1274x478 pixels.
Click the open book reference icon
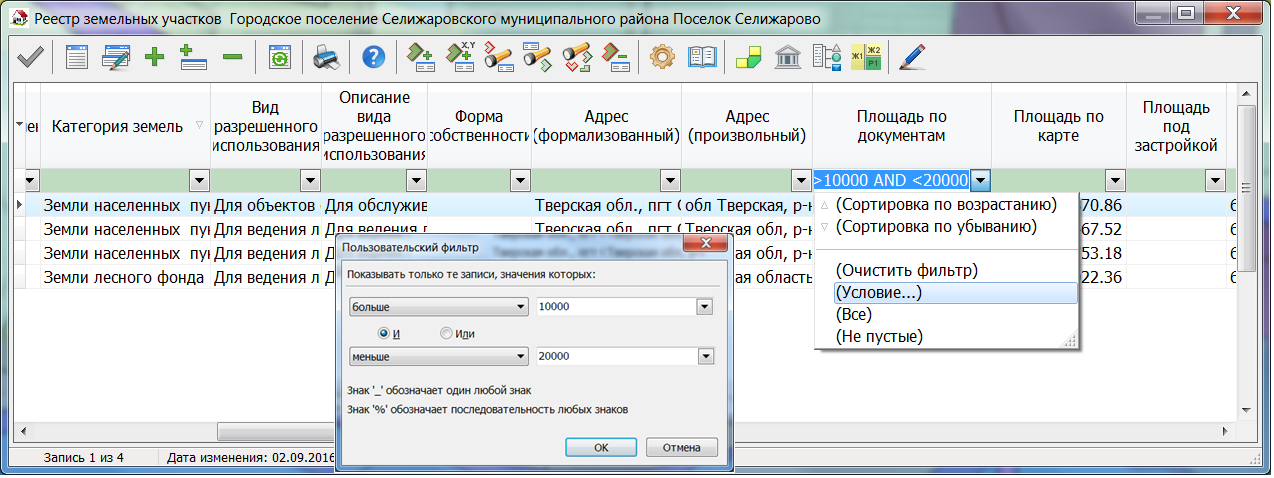click(702, 57)
